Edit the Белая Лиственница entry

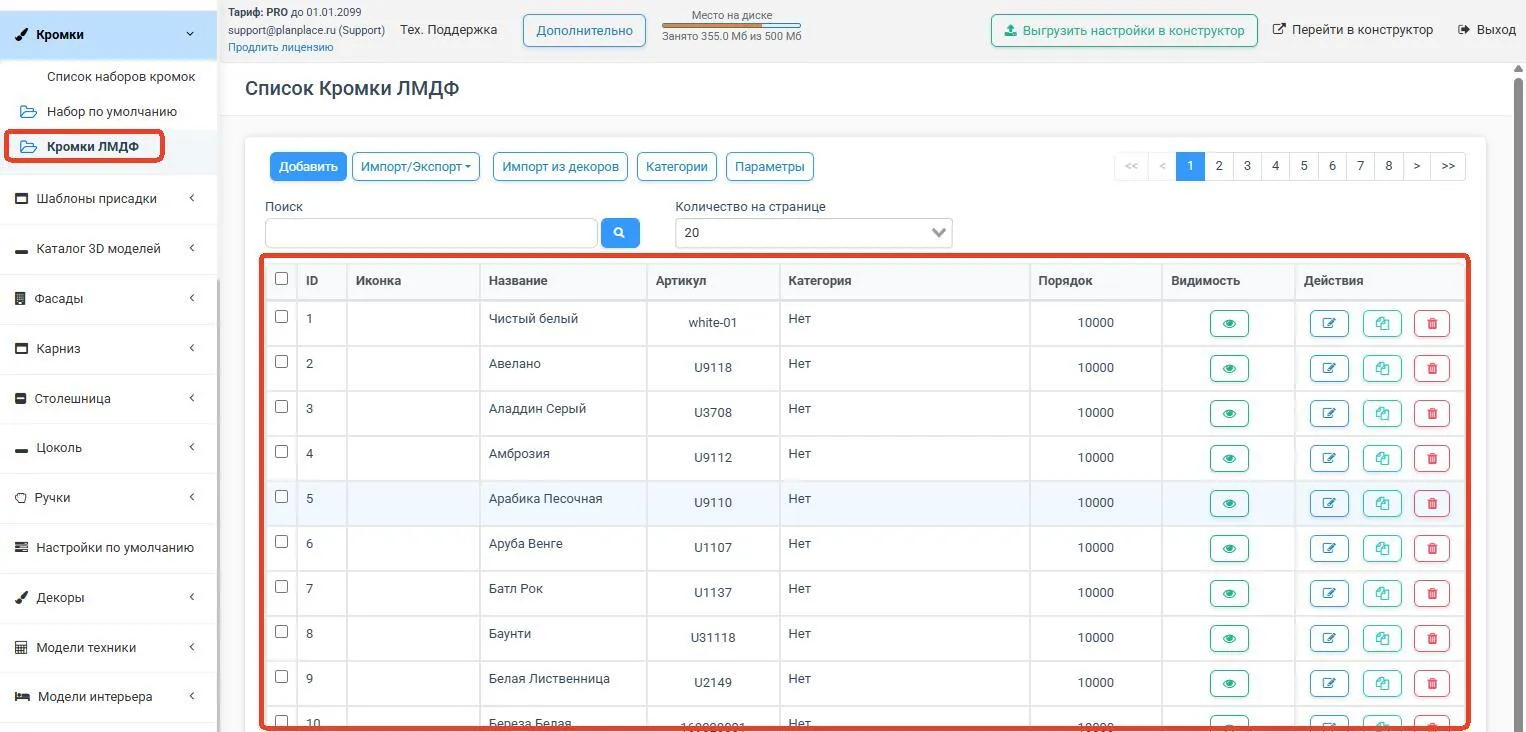click(1329, 683)
